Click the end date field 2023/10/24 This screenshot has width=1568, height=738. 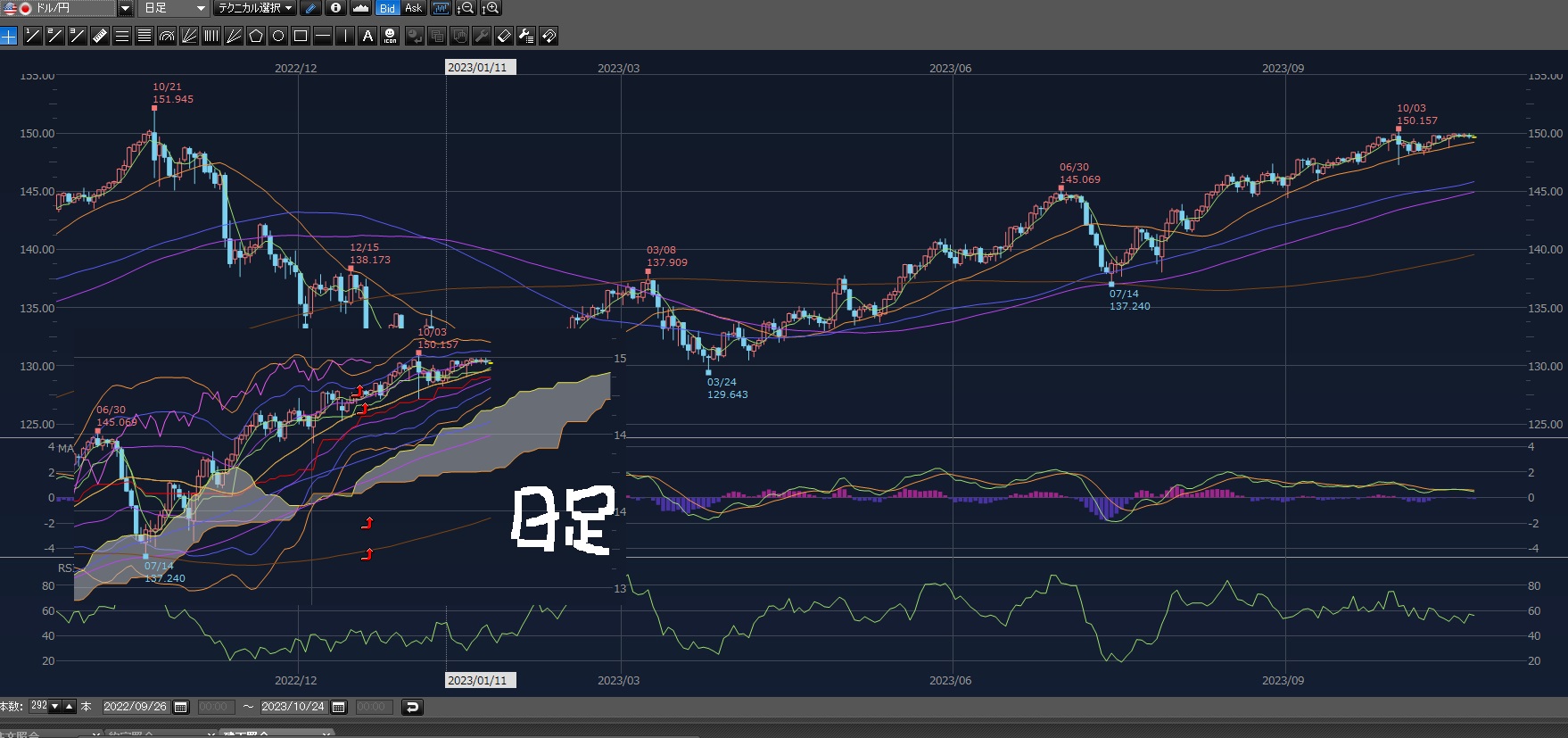click(293, 707)
